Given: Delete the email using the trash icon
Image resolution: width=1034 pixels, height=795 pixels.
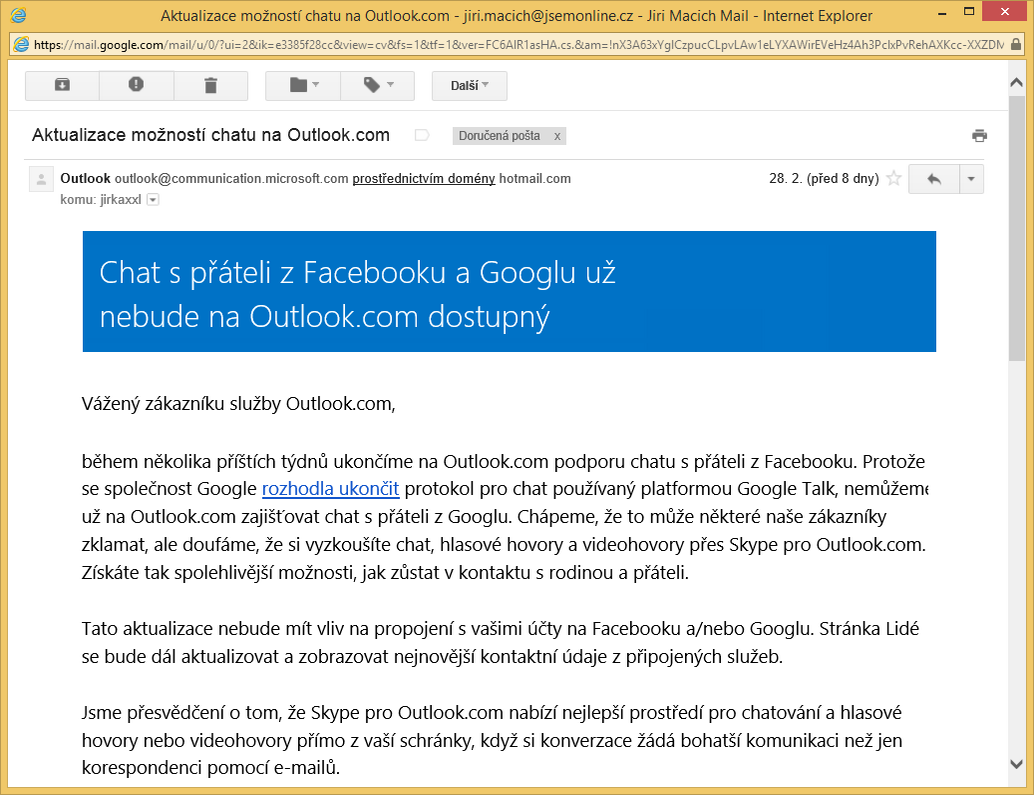Looking at the screenshot, I should point(210,86).
